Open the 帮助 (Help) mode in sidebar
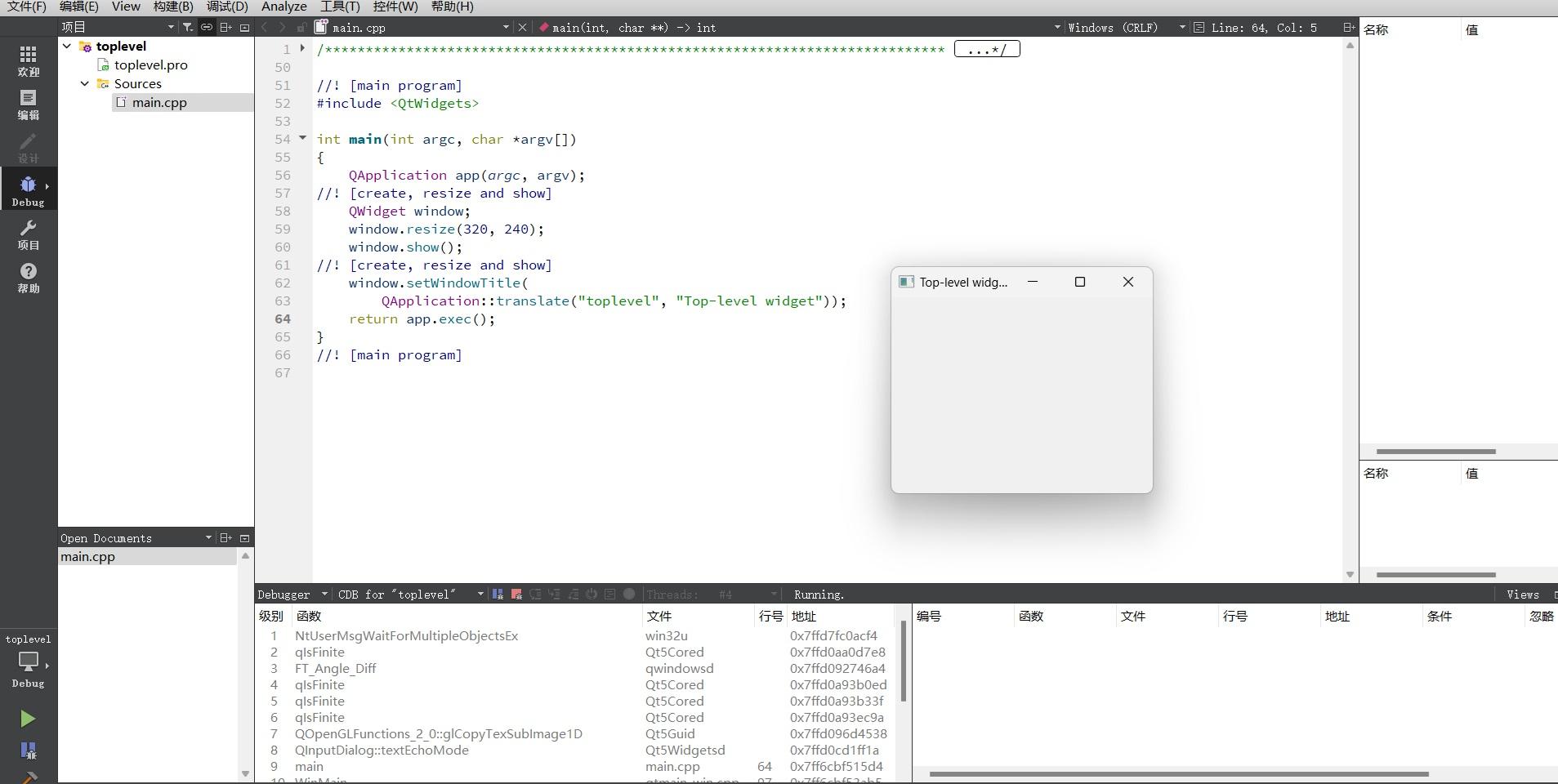Image resolution: width=1558 pixels, height=784 pixels. (x=28, y=278)
